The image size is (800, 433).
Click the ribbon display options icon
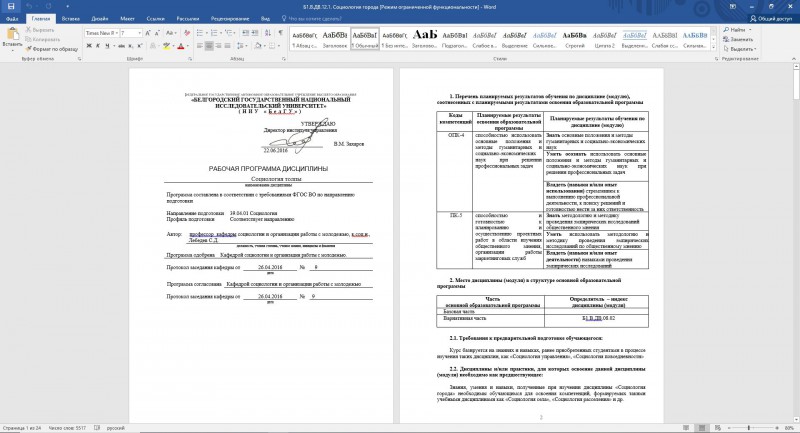[733, 7]
